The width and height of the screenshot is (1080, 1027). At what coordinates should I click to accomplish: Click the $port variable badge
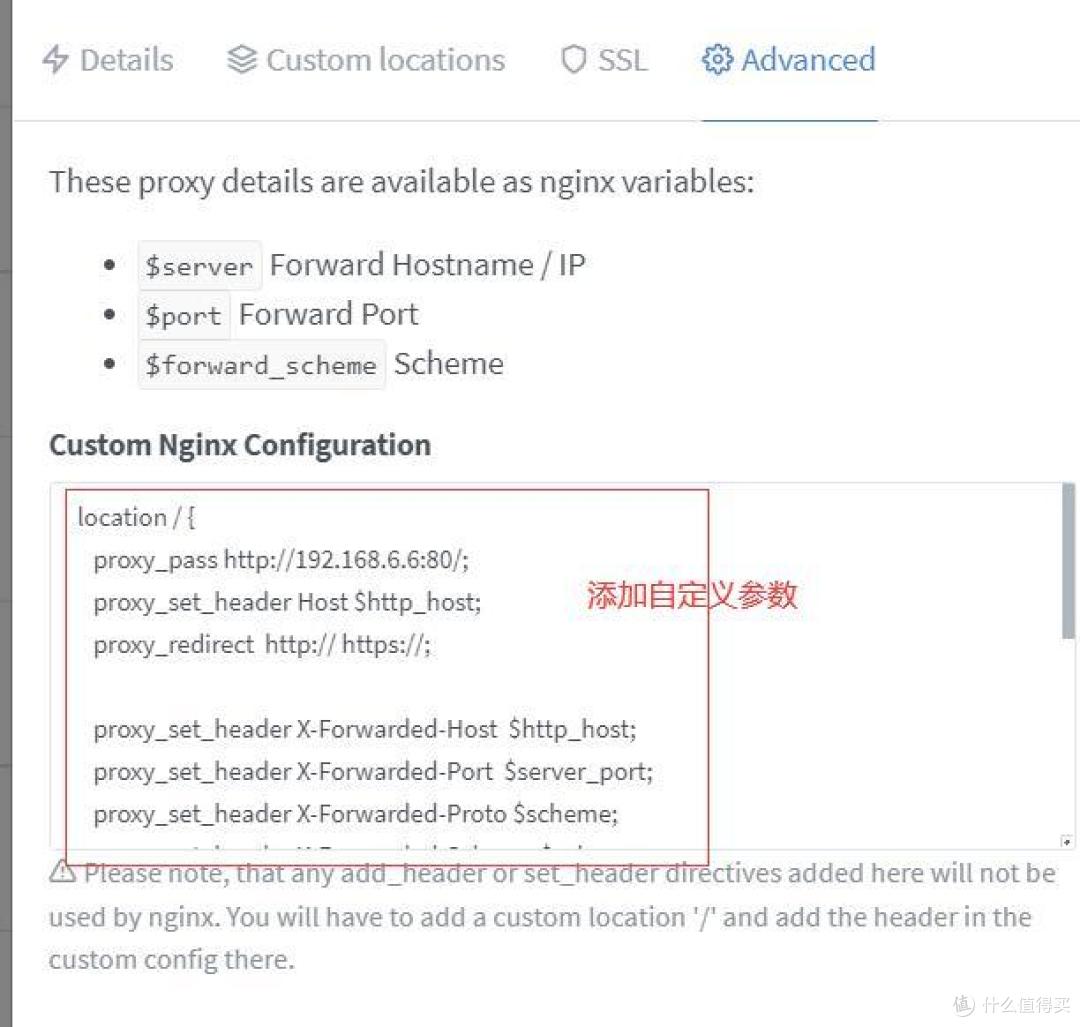pyautogui.click(x=184, y=315)
